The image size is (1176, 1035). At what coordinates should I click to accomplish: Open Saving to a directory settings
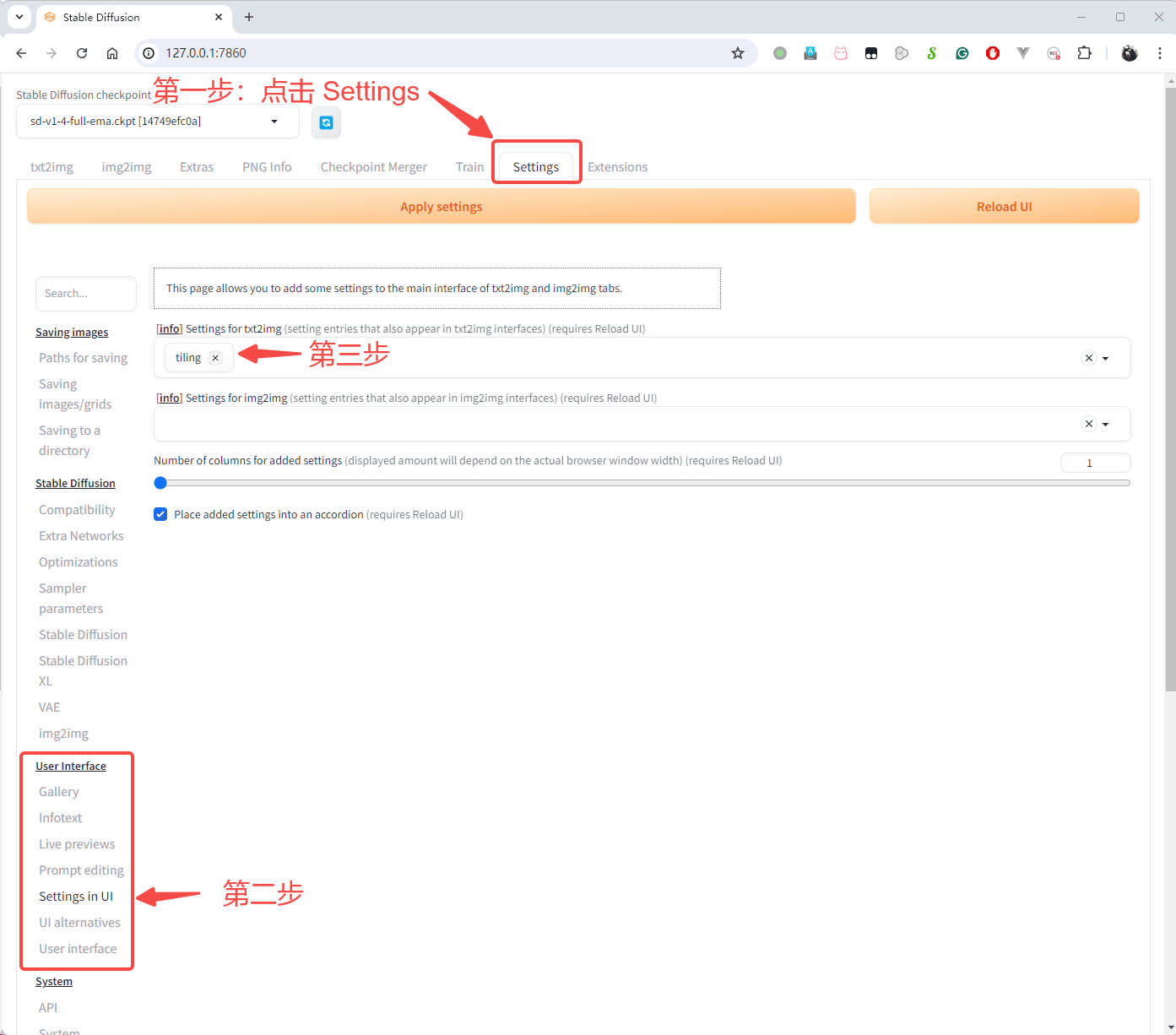[69, 441]
